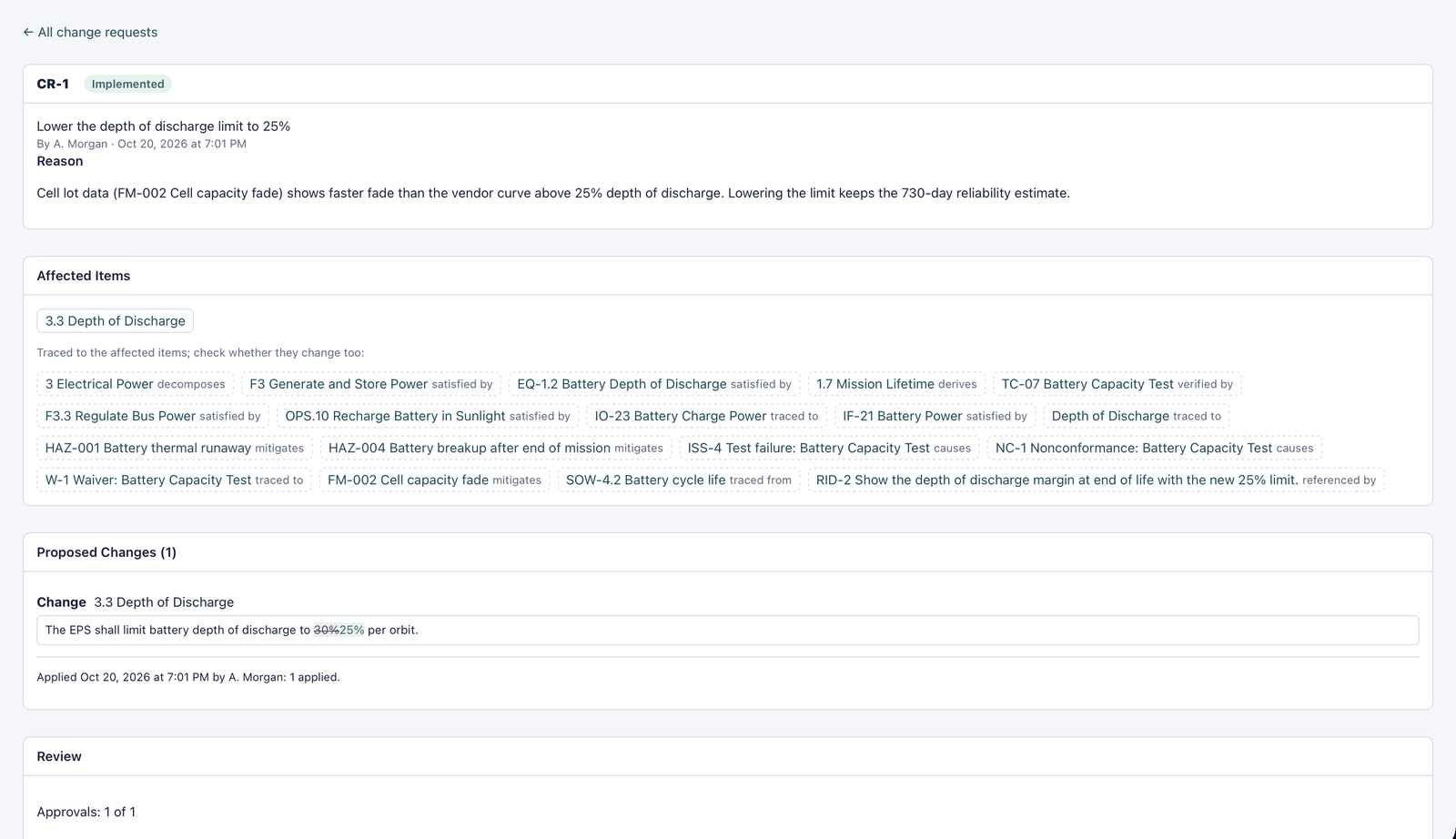The image size is (1456, 839).
Task: Open ISS-4 Test failure: Battery Capacity Test
Action: click(x=829, y=448)
